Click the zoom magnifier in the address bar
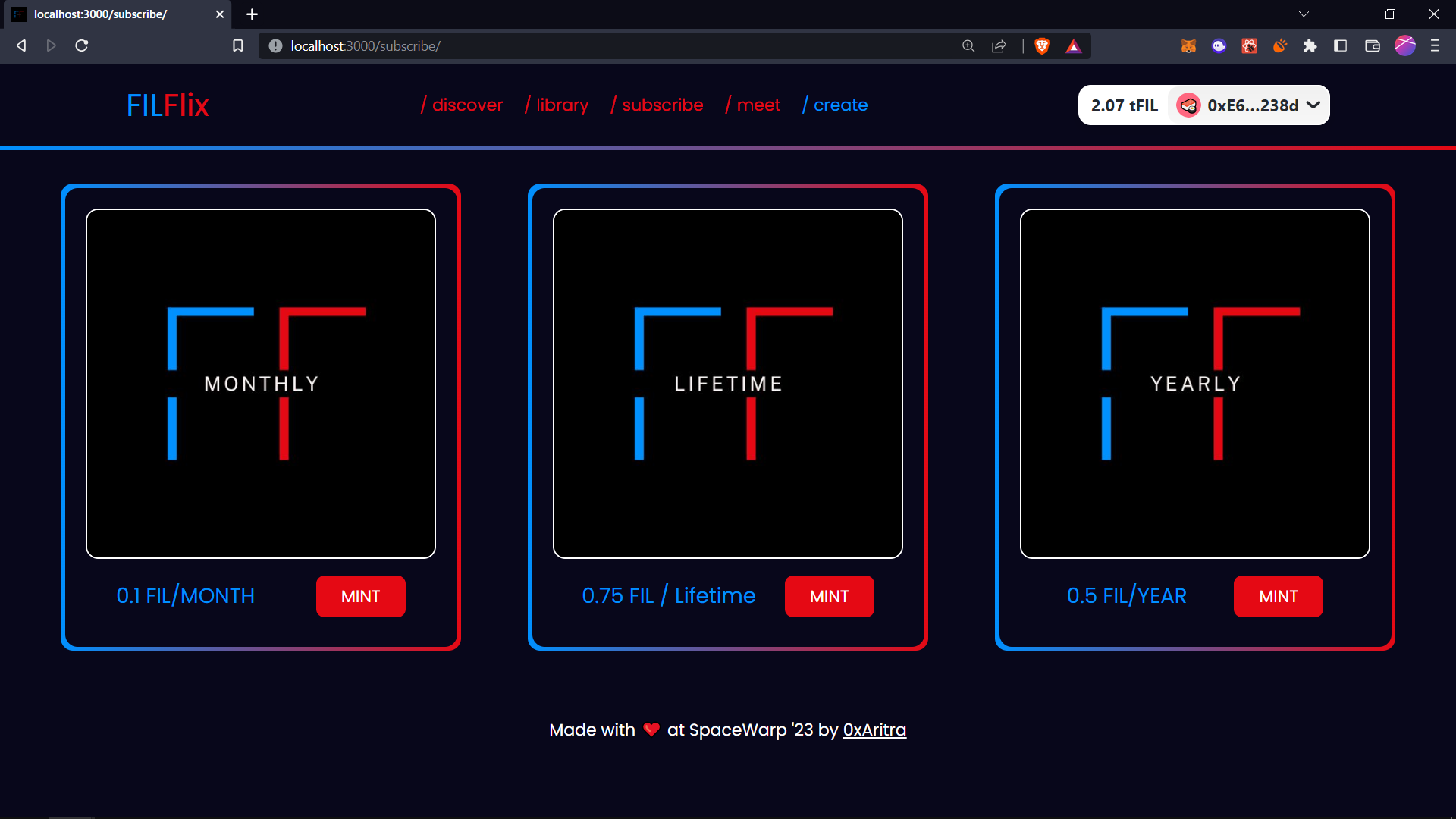The height and width of the screenshot is (819, 1456). (x=968, y=45)
